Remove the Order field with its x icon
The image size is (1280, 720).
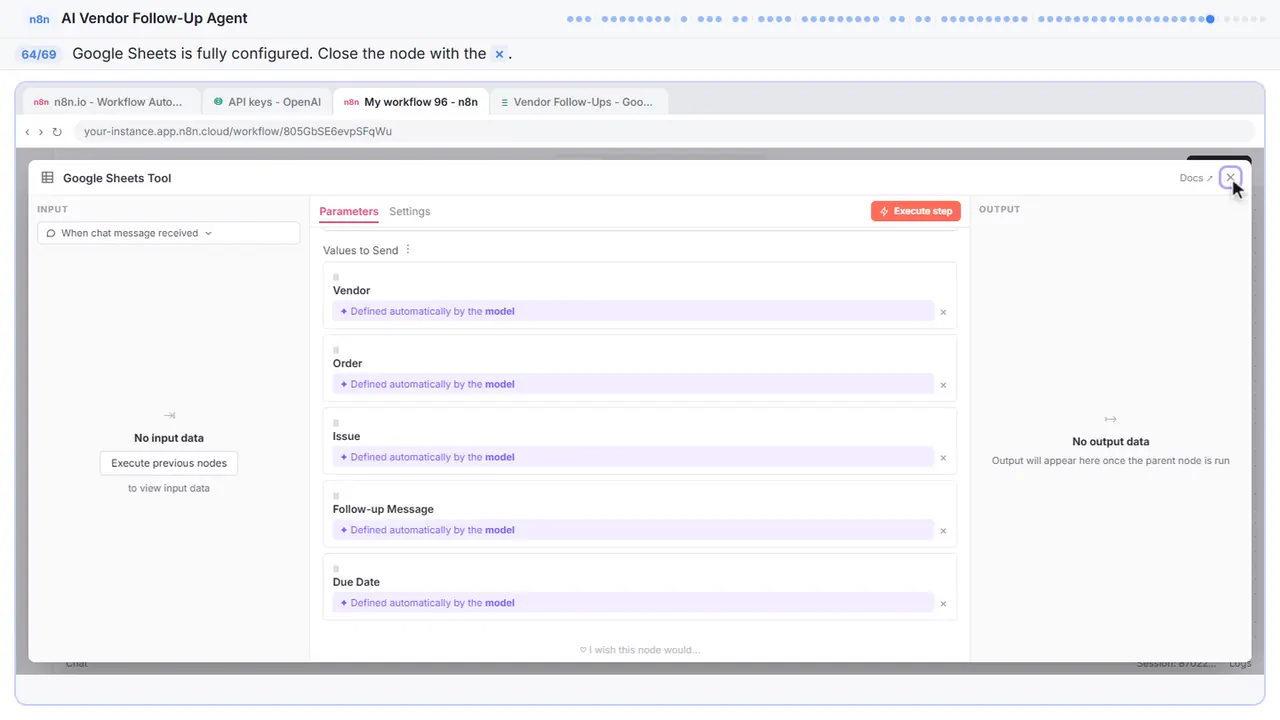click(x=943, y=385)
